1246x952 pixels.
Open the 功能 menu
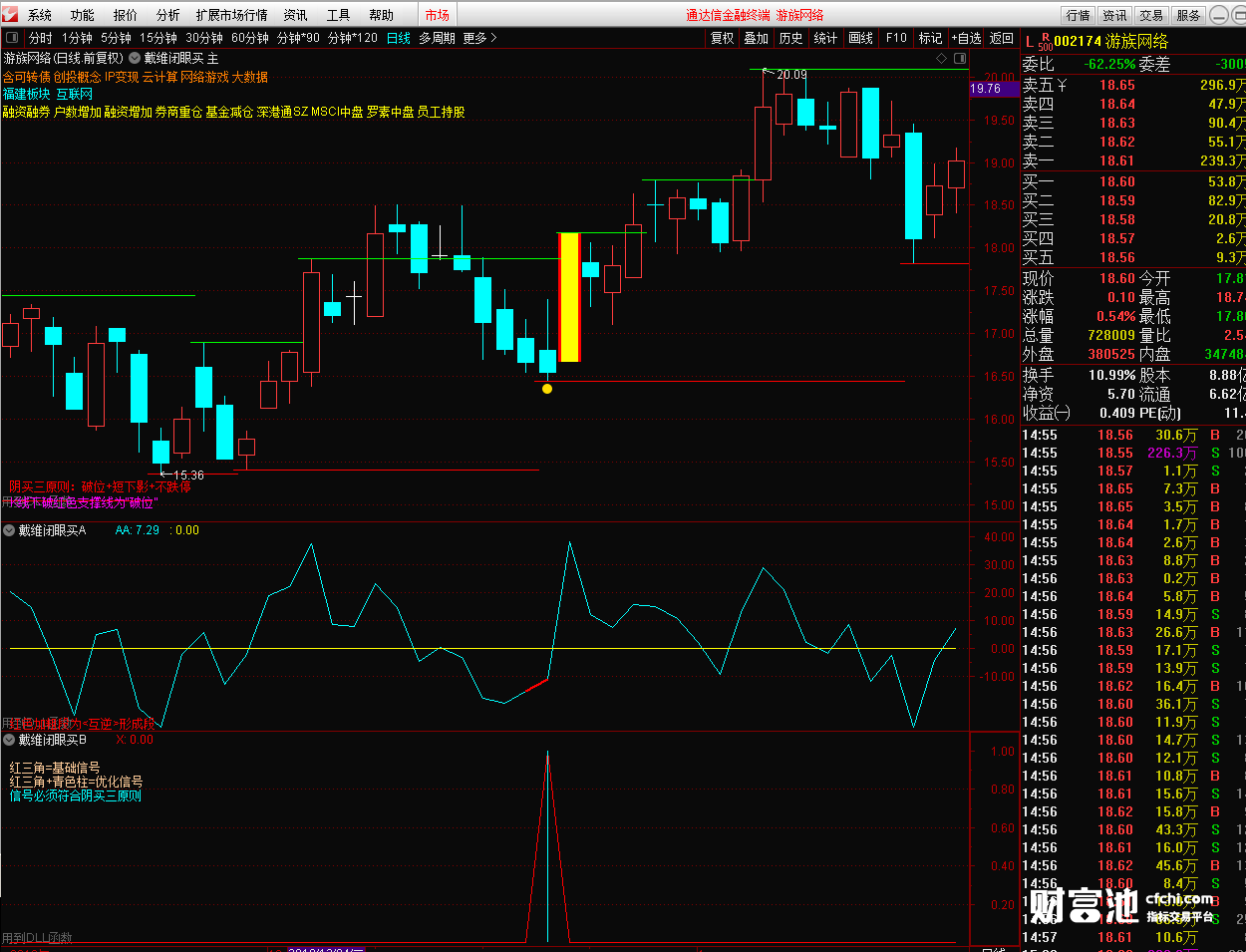pyautogui.click(x=83, y=15)
